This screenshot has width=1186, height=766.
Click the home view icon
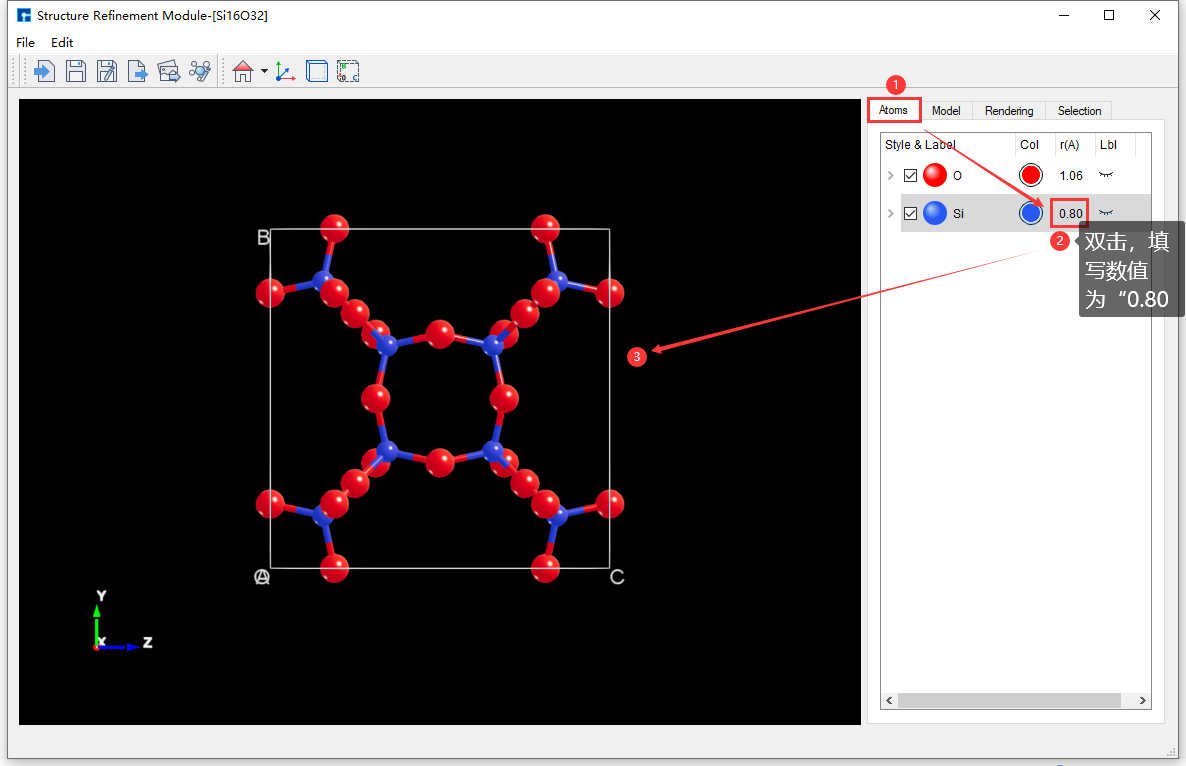(x=242, y=71)
